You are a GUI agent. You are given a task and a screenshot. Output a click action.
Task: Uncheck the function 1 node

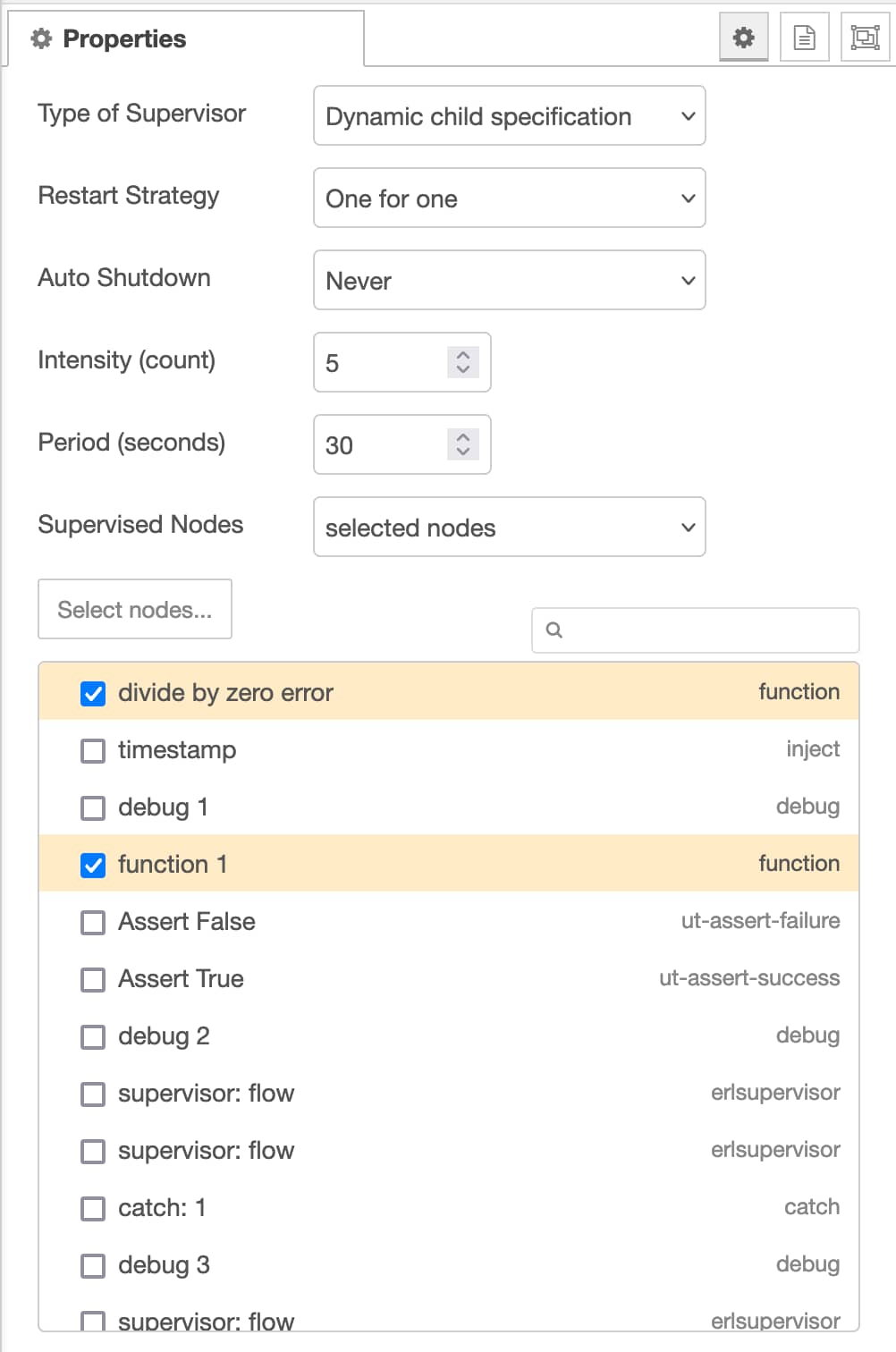[x=93, y=866]
